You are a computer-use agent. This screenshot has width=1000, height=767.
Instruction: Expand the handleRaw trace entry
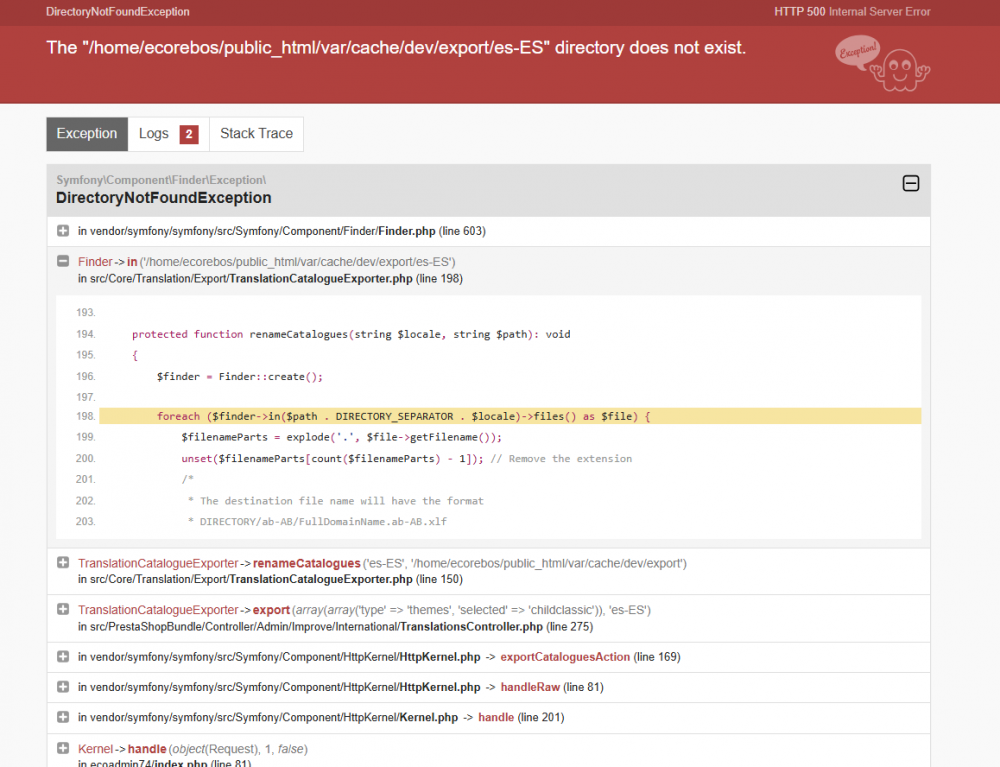[62, 687]
